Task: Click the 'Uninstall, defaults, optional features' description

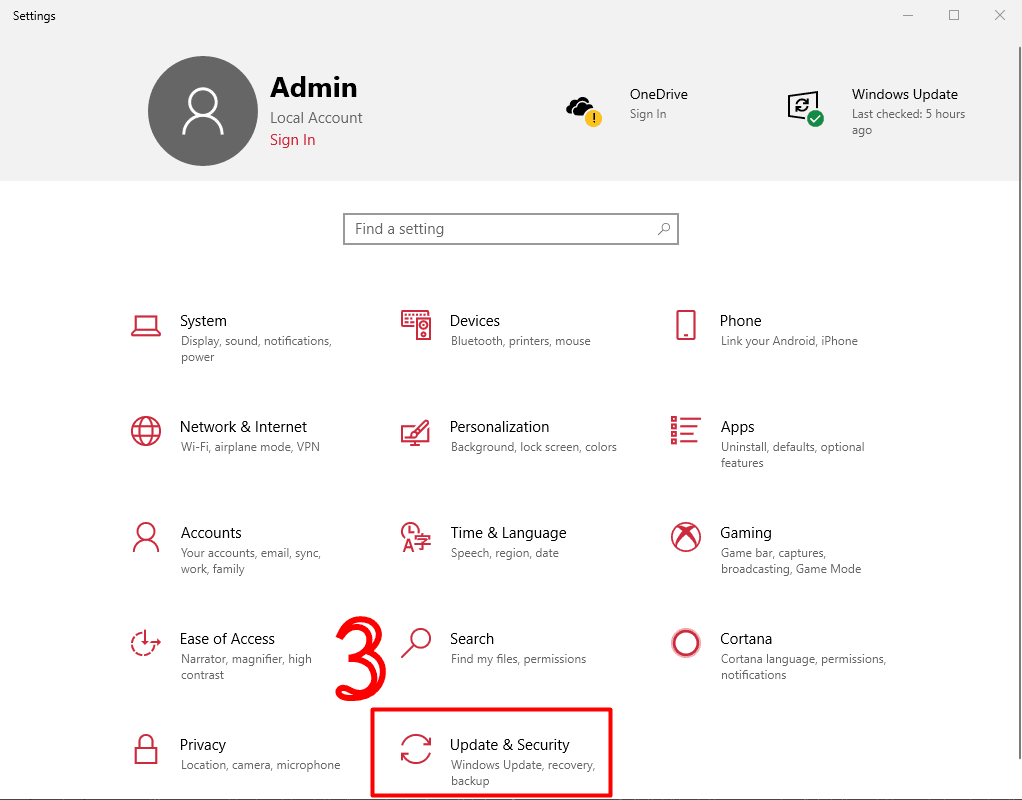Action: [793, 455]
